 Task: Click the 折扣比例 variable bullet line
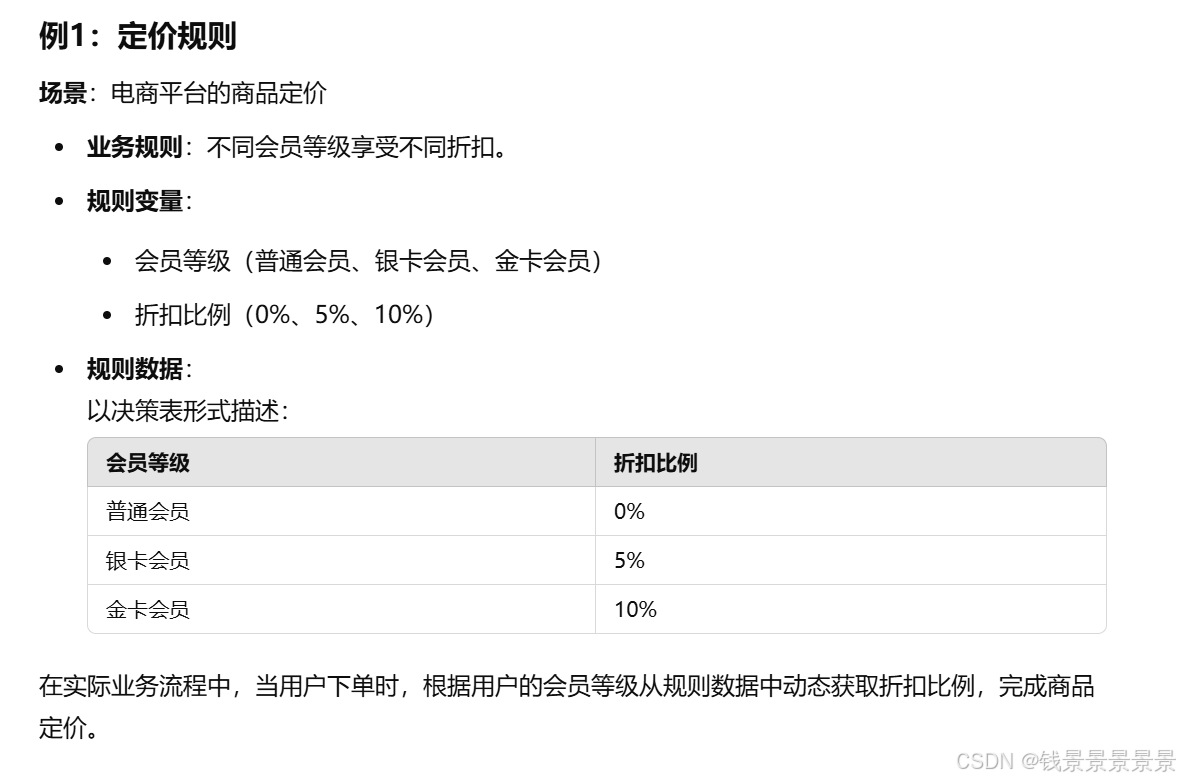point(284,315)
